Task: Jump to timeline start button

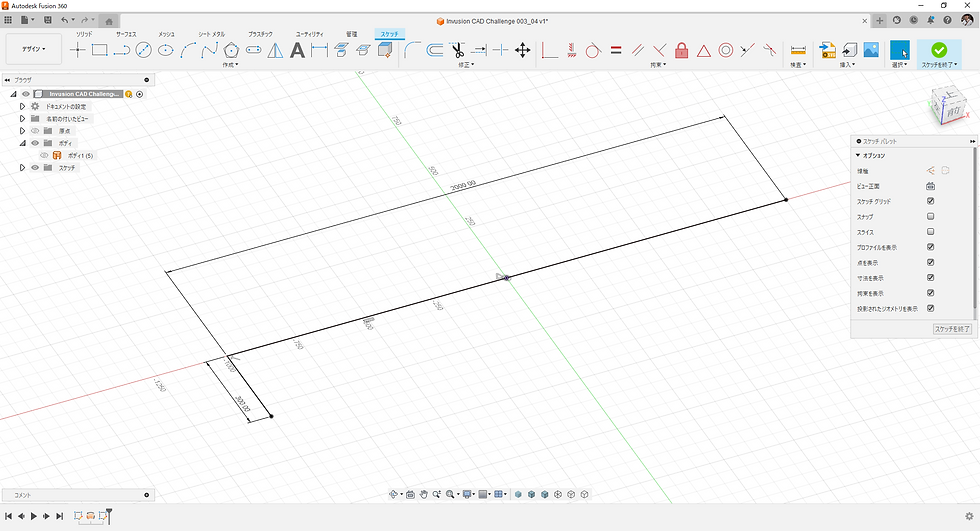Action: (x=9, y=516)
